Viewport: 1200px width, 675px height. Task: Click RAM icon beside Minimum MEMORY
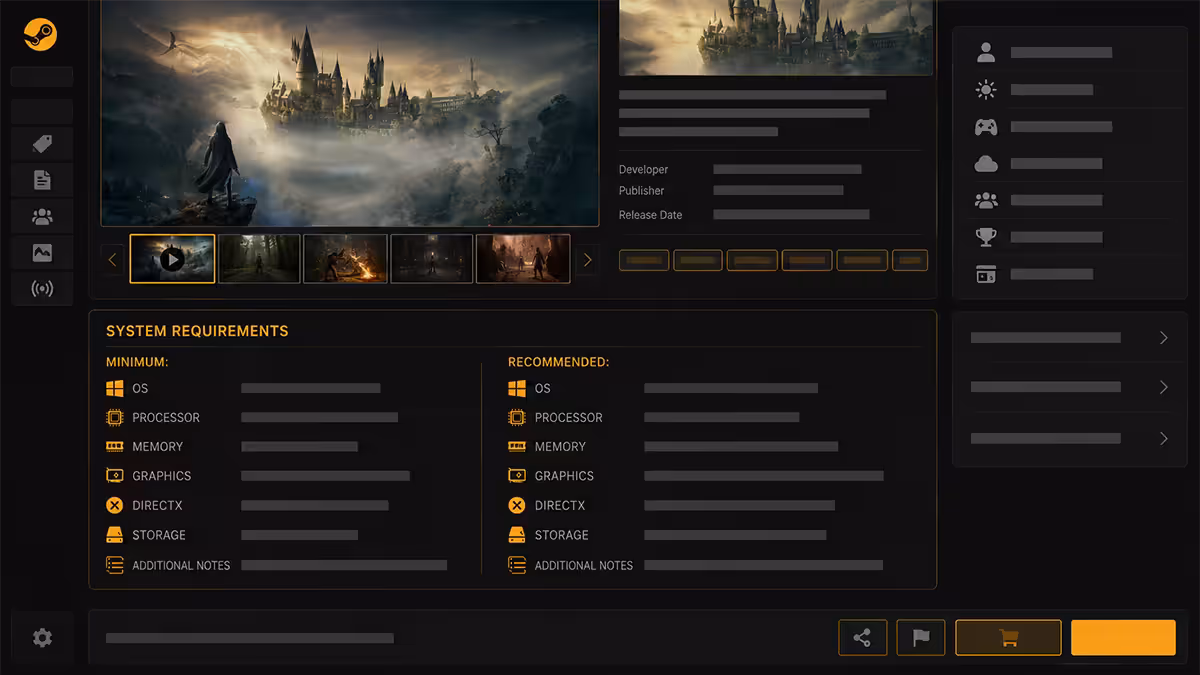click(114, 446)
